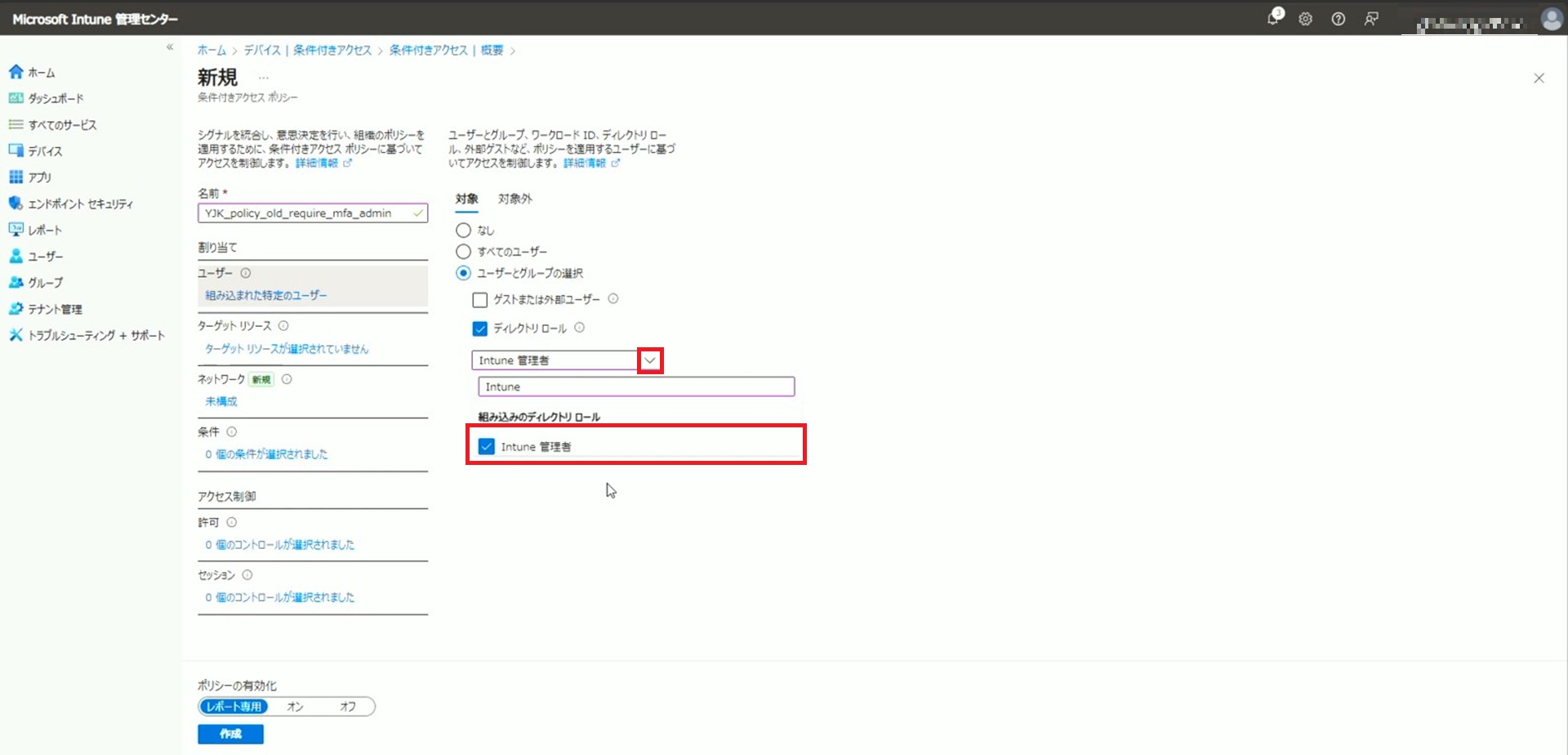
Task: Open the 許可 controls selection link
Action: (x=279, y=545)
